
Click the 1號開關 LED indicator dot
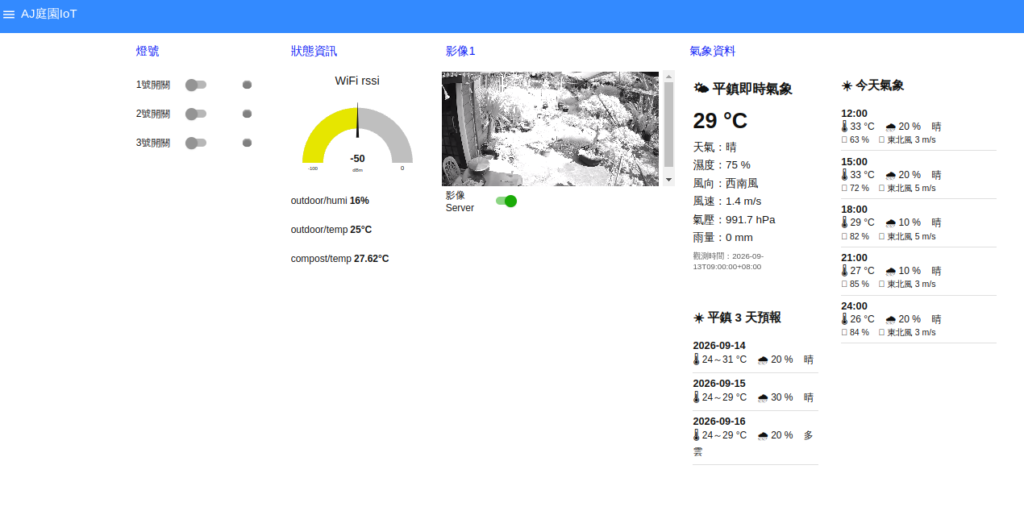(x=247, y=85)
